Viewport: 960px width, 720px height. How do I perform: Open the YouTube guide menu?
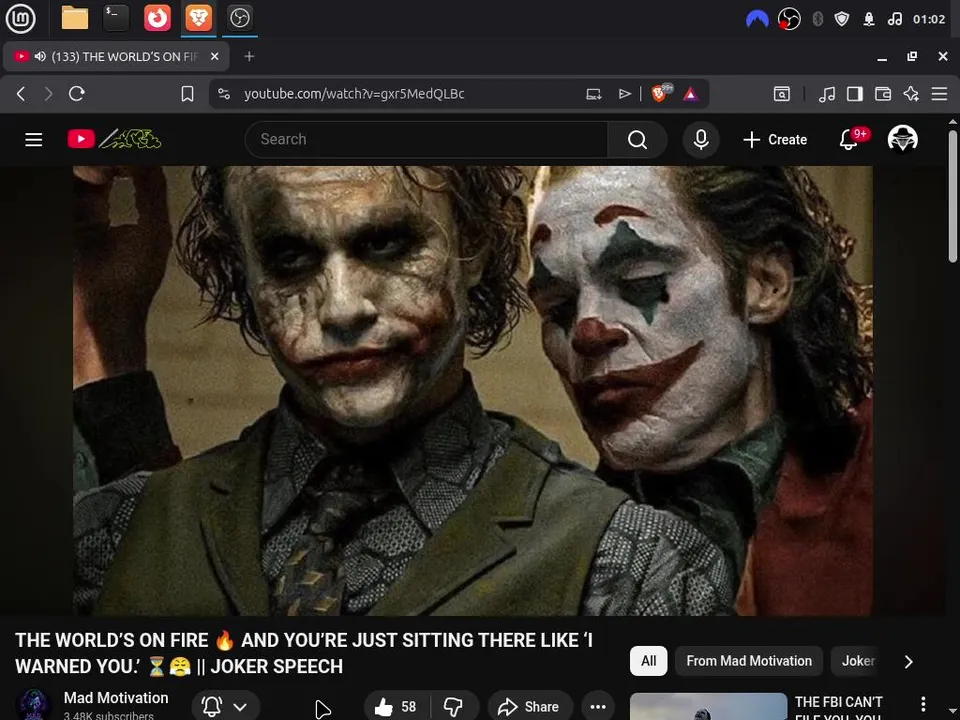coord(34,140)
